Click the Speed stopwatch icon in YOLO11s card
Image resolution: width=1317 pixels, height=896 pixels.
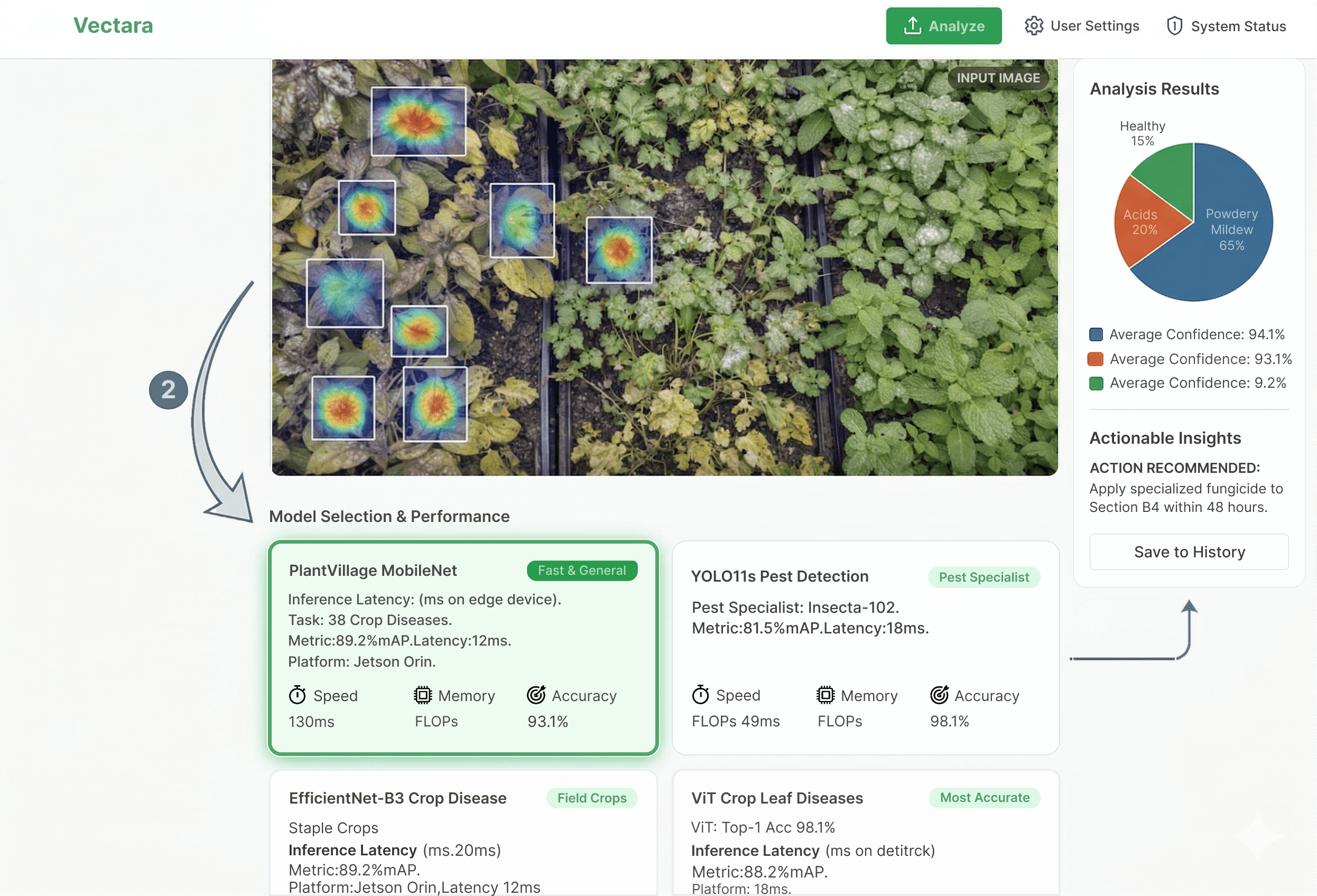(700, 694)
